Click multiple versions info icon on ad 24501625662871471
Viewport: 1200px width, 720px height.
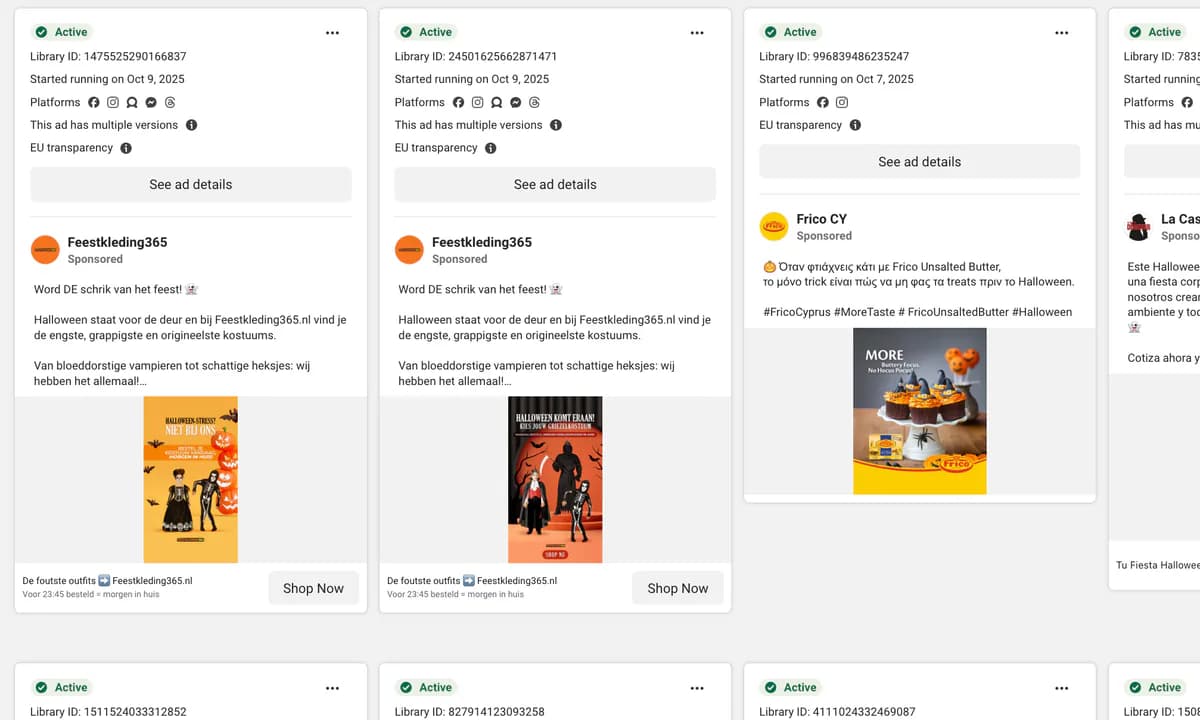(556, 125)
